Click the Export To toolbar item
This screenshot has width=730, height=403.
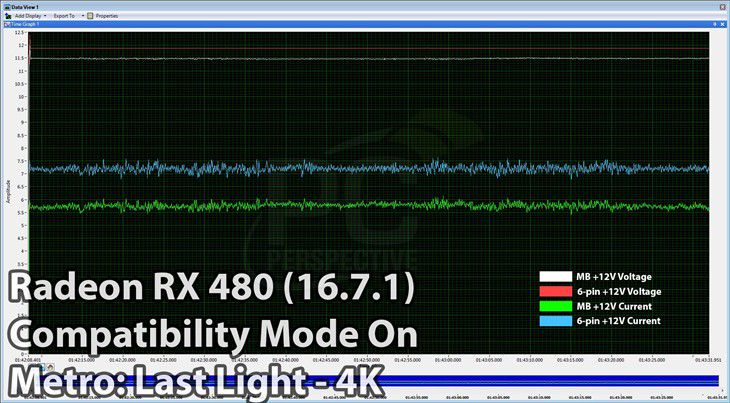64,16
